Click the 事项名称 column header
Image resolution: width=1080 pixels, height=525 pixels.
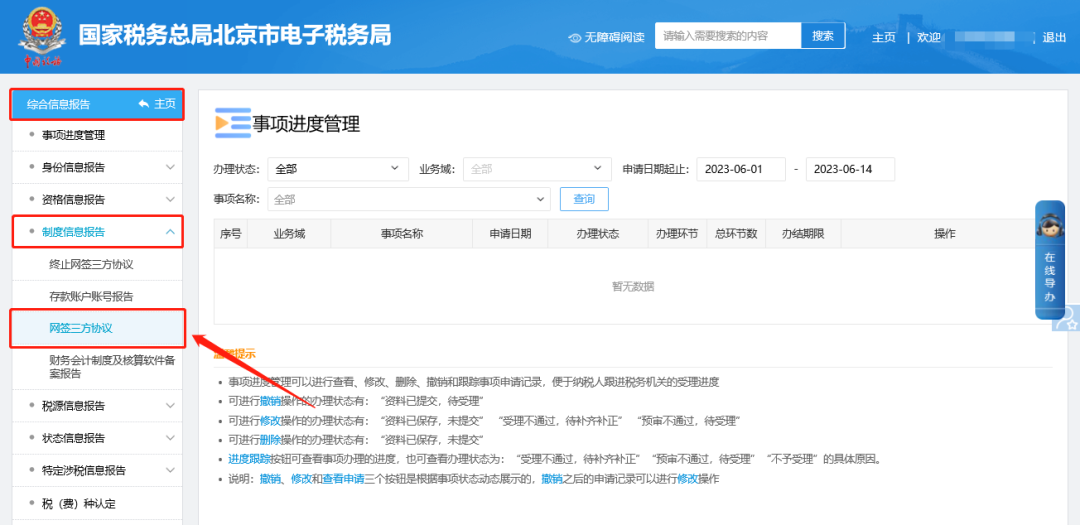402,234
